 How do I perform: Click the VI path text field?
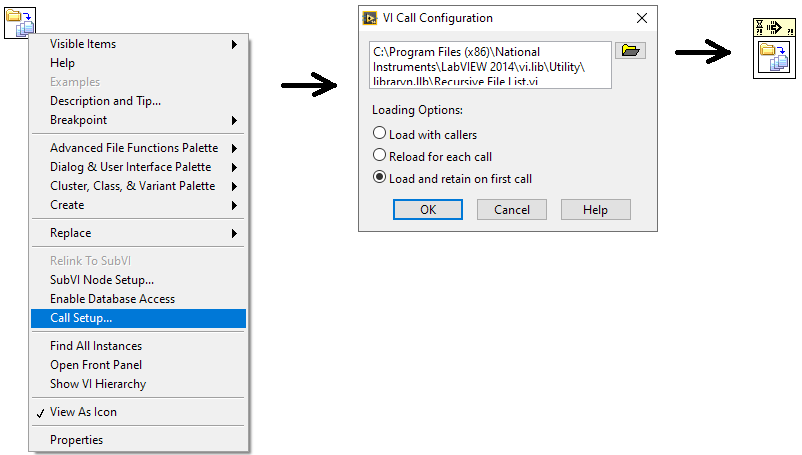(489, 64)
